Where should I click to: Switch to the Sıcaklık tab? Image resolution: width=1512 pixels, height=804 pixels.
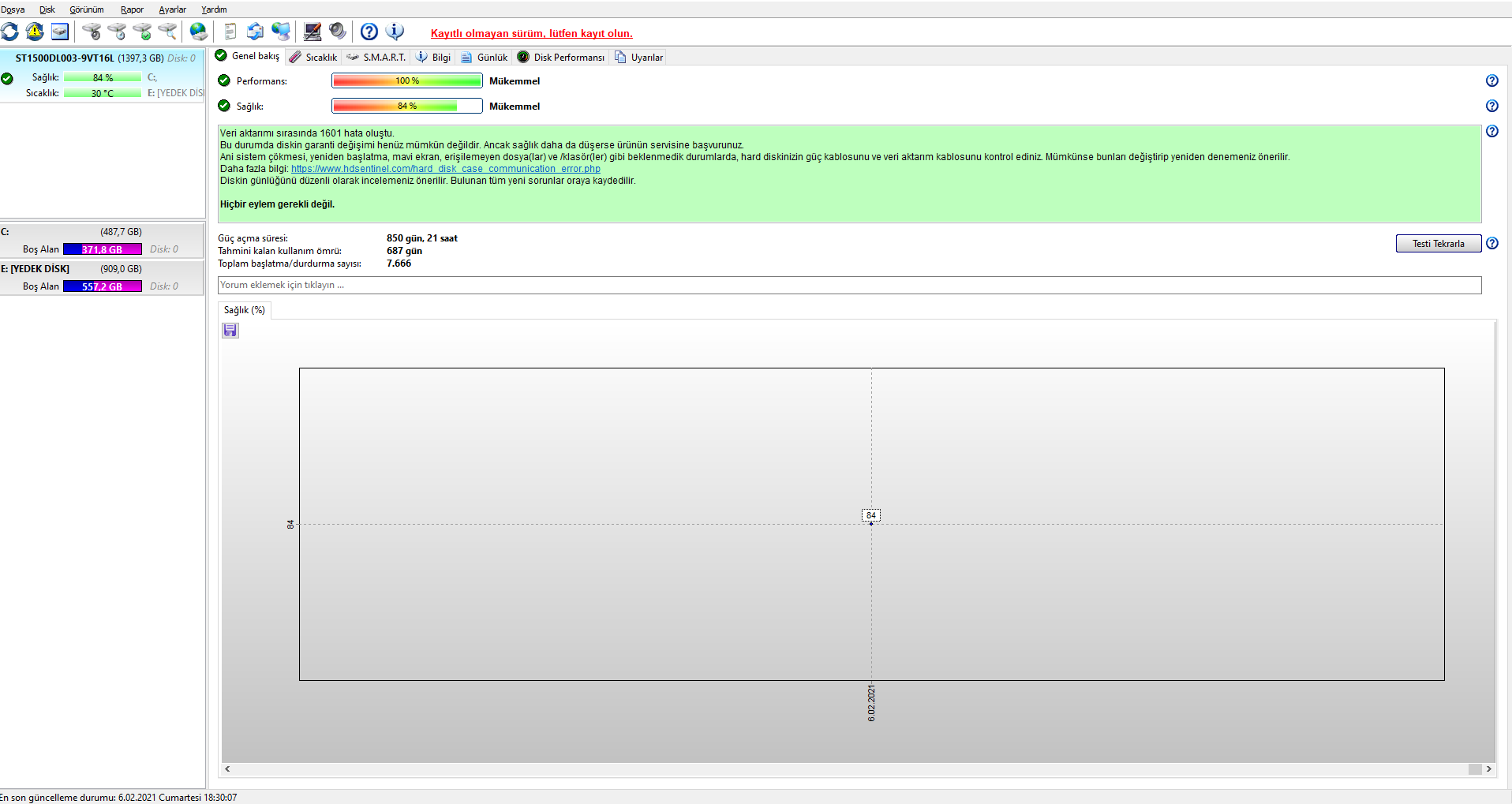pos(313,57)
